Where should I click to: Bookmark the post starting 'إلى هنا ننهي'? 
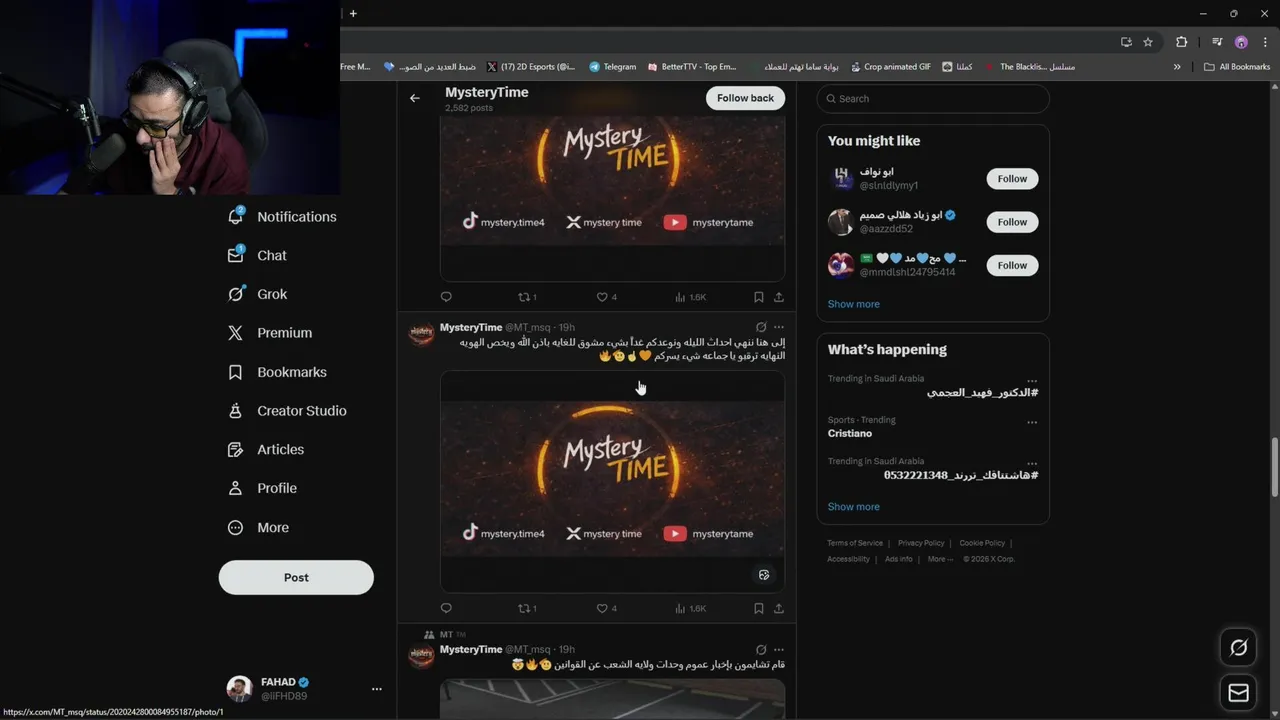pyautogui.click(x=758, y=608)
